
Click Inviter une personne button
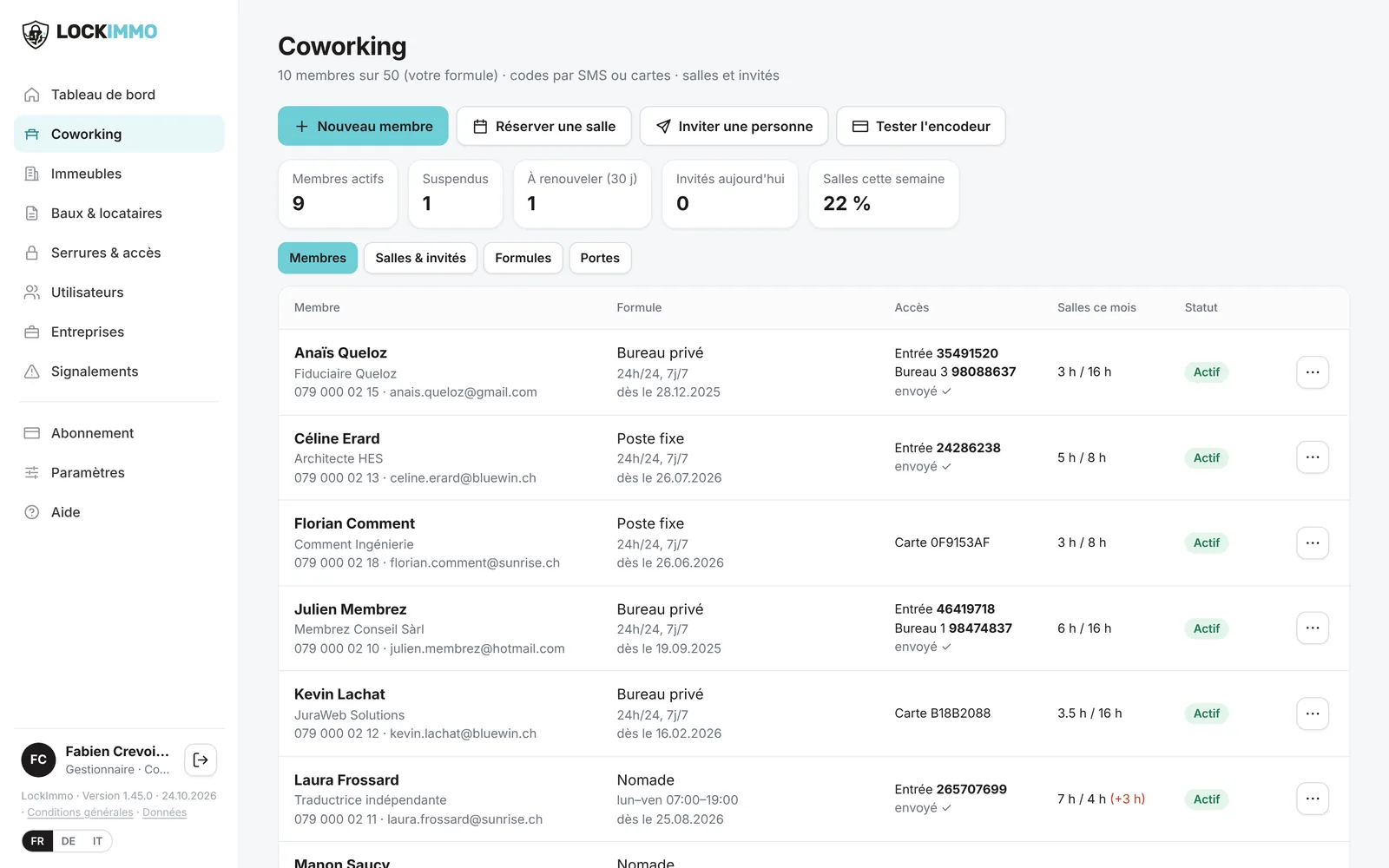[734, 126]
